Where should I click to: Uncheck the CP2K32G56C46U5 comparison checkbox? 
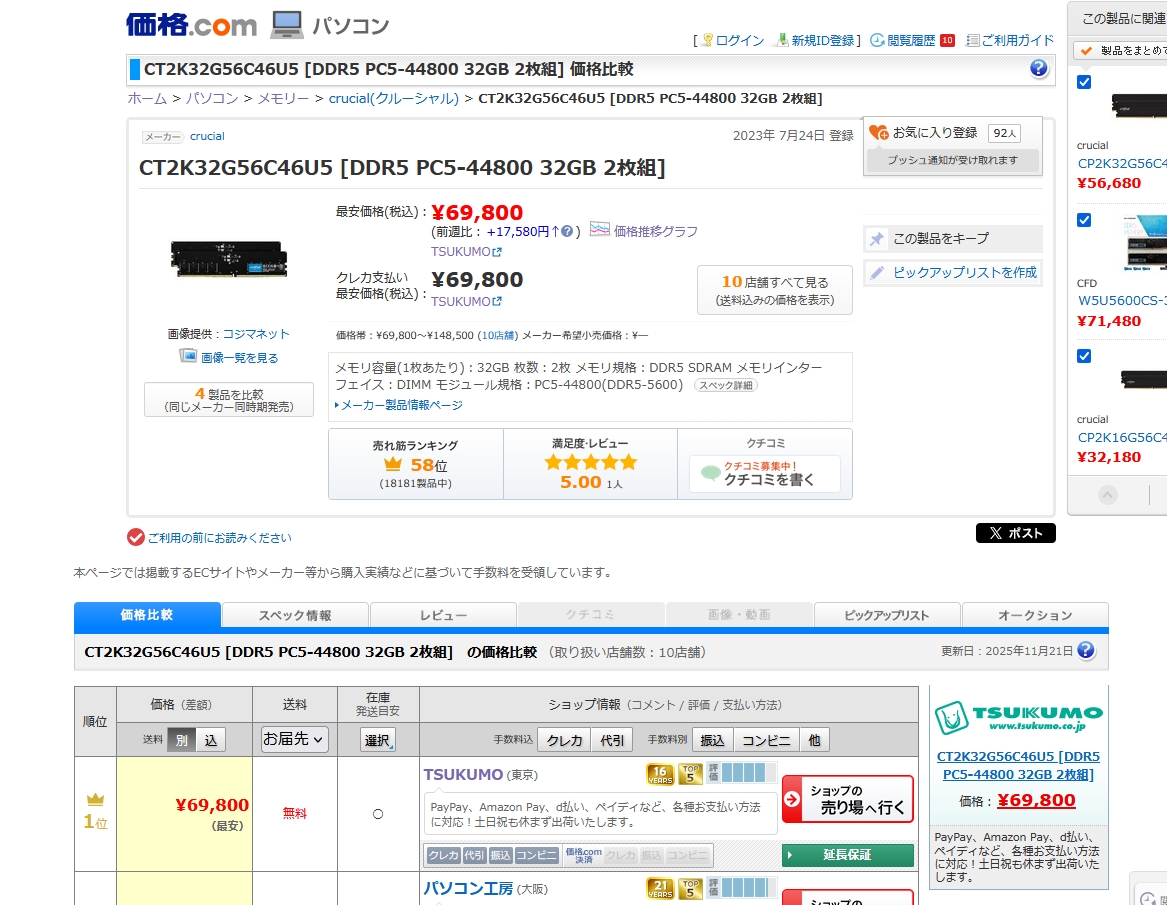coord(1084,82)
